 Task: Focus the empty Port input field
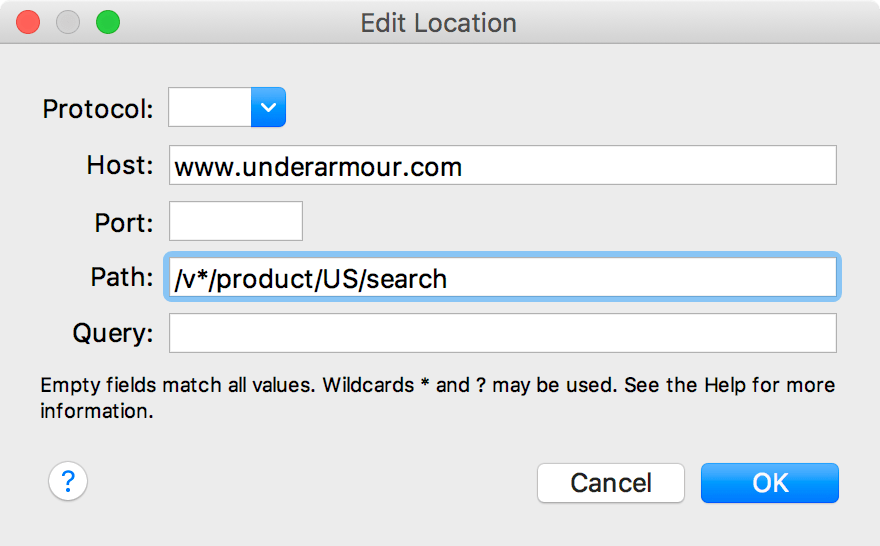(x=236, y=221)
